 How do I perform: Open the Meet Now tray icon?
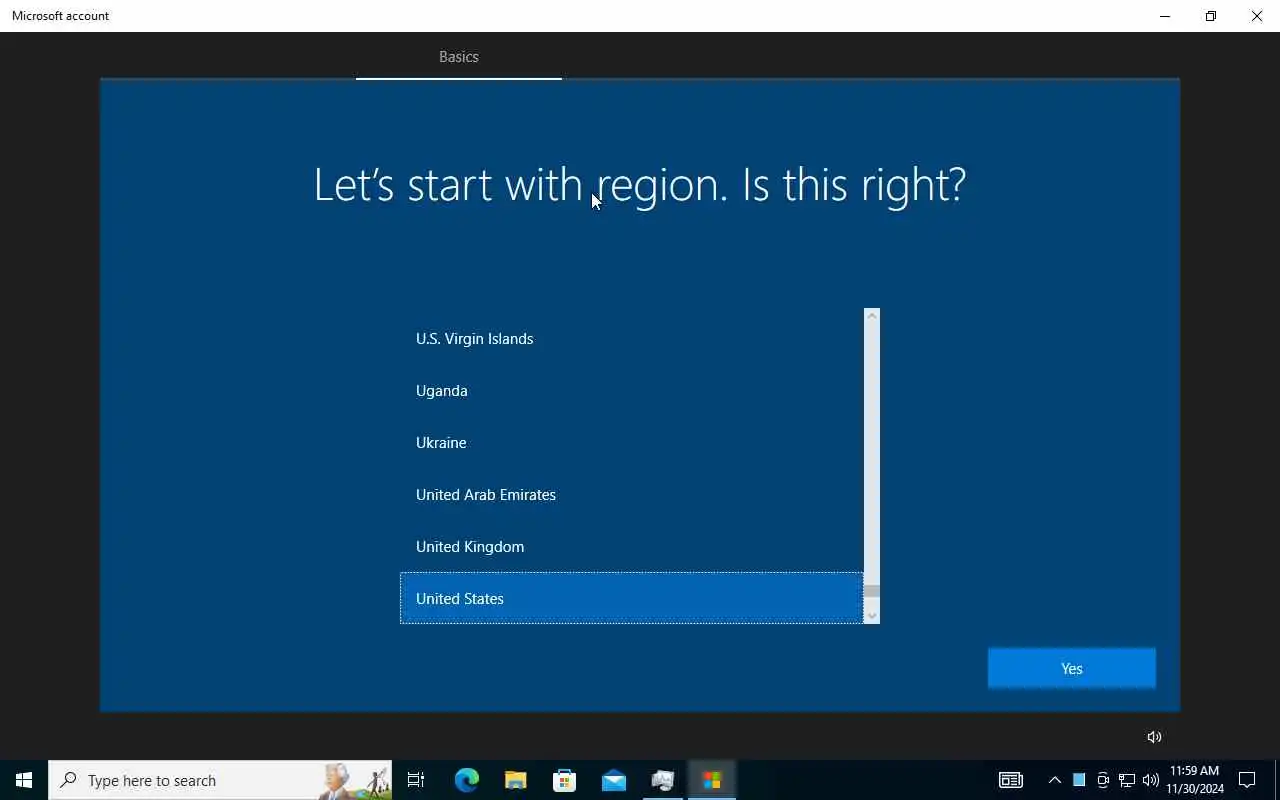point(1103,780)
